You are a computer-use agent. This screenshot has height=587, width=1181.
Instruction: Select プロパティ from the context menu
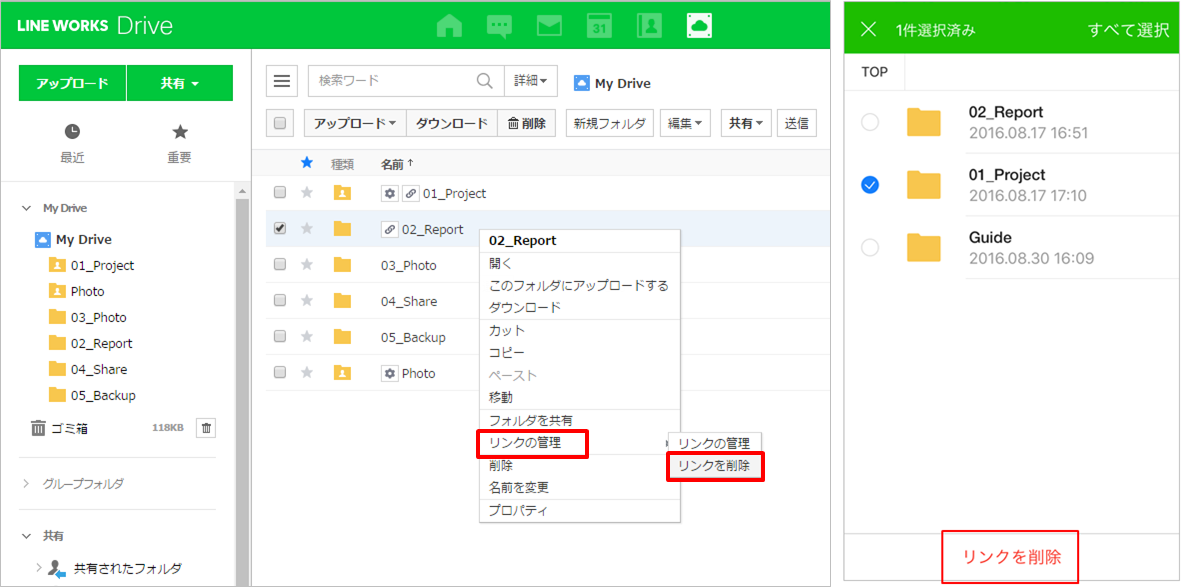tap(518, 511)
